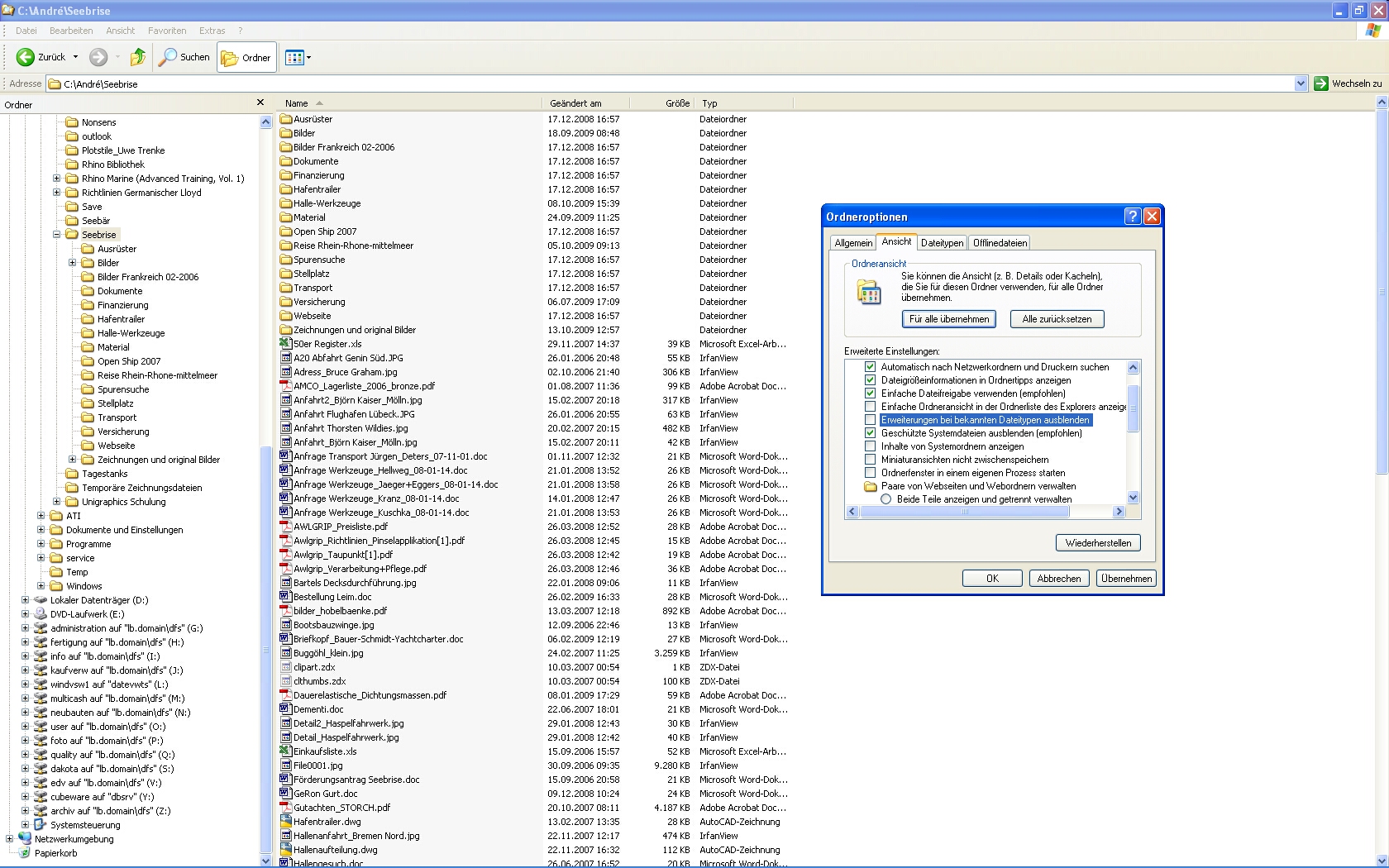Image resolution: width=1389 pixels, height=868 pixels.
Task: Select Beide Teile anzeigen radio button
Action: [886, 499]
